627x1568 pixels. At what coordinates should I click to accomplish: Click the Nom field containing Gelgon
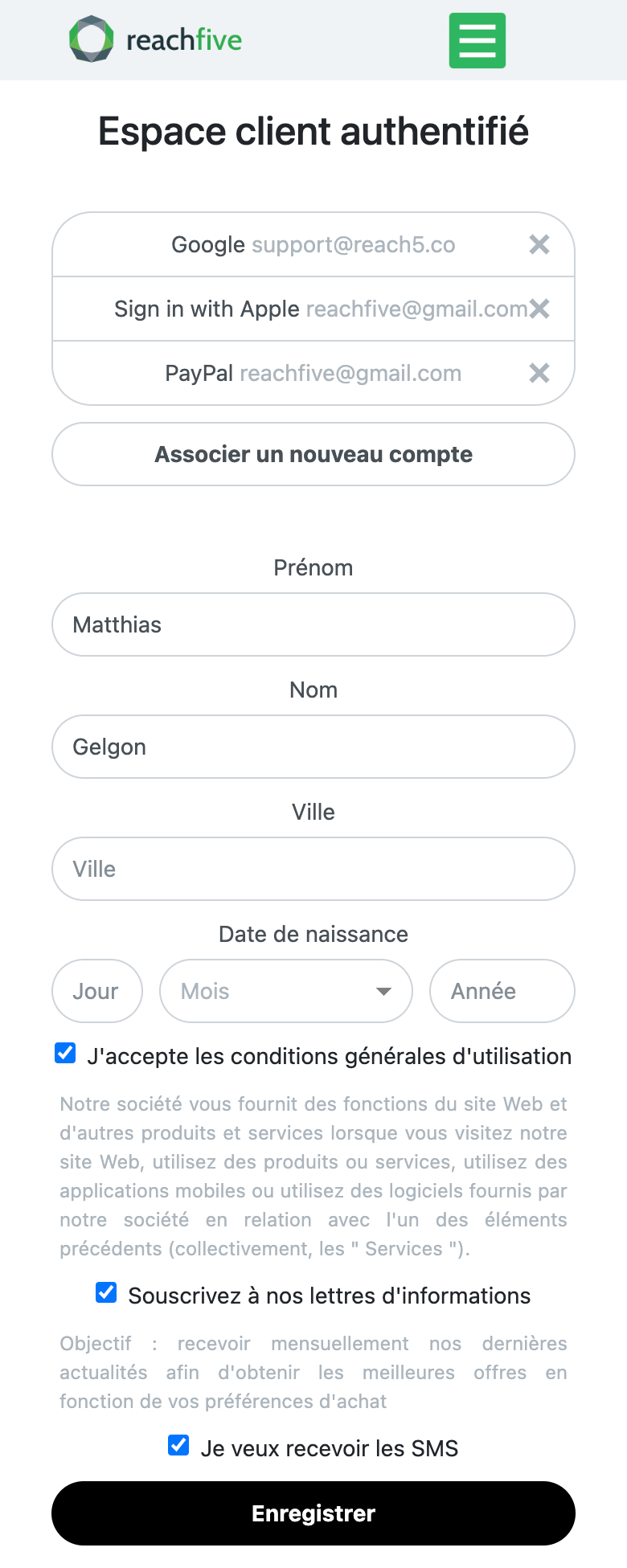[313, 747]
